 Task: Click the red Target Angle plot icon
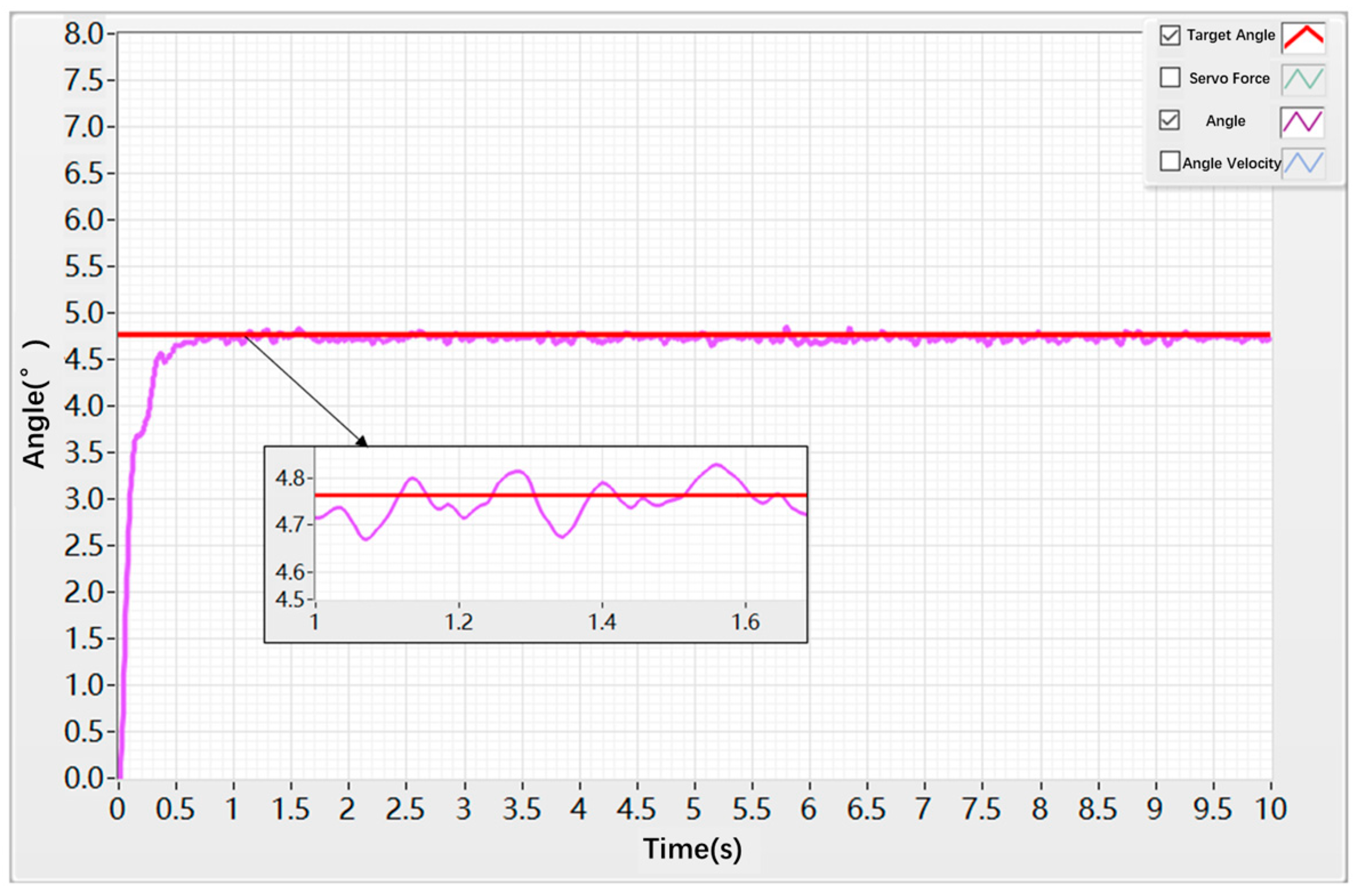pyautogui.click(x=1303, y=37)
